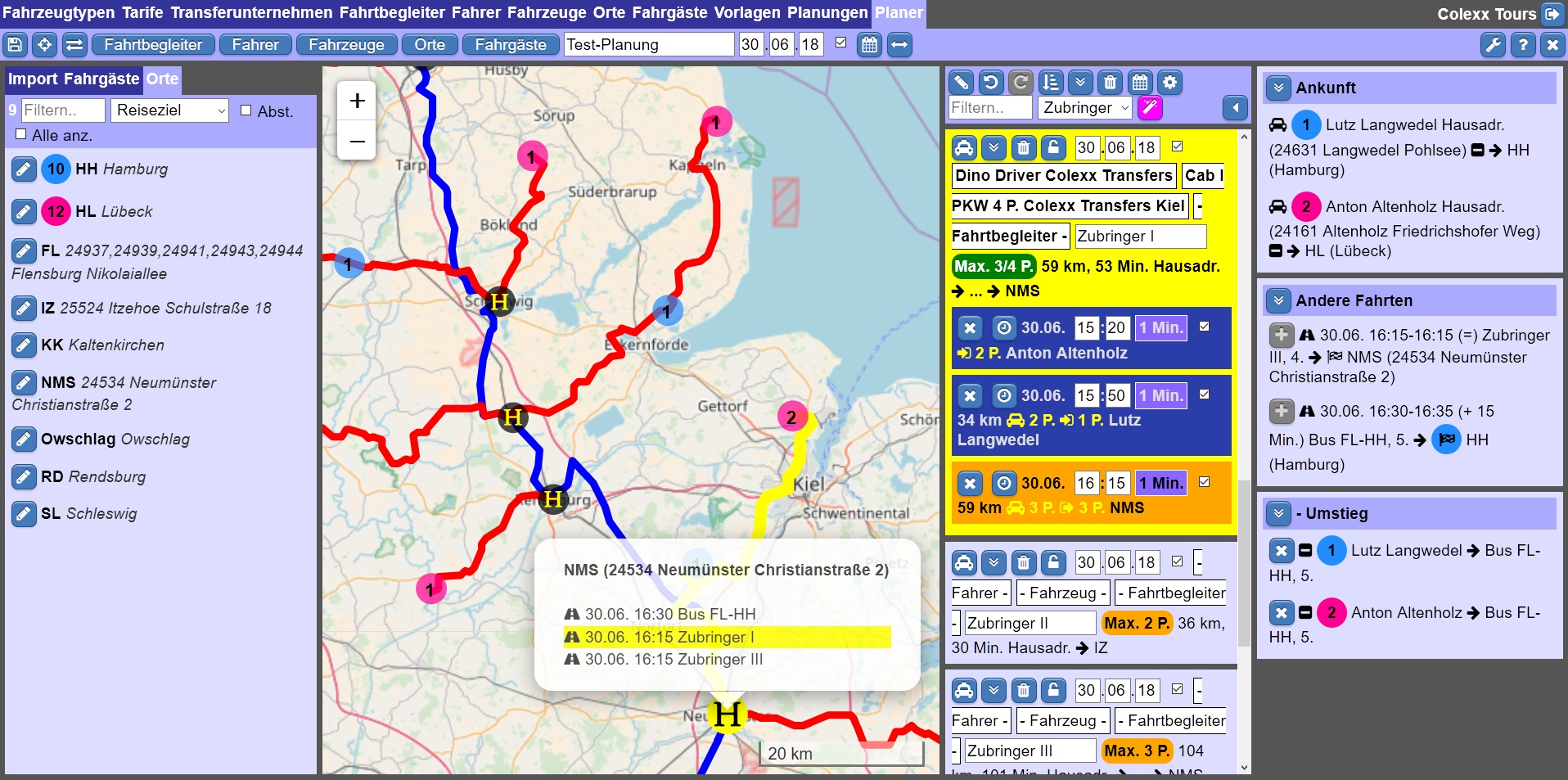The width and height of the screenshot is (1568, 780).
Task: Click the save icon in the top toolbar
Action: 16,45
